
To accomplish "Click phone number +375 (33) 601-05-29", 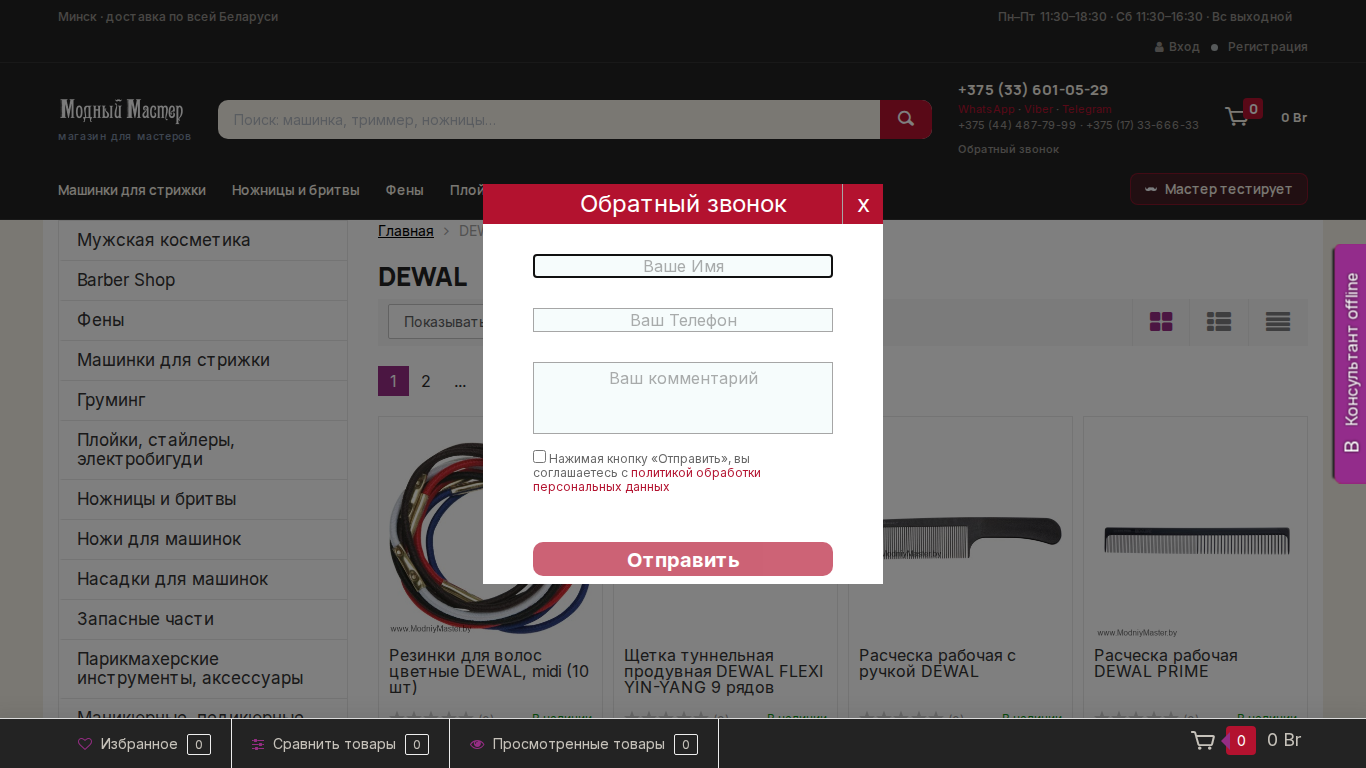I will coord(1033,90).
